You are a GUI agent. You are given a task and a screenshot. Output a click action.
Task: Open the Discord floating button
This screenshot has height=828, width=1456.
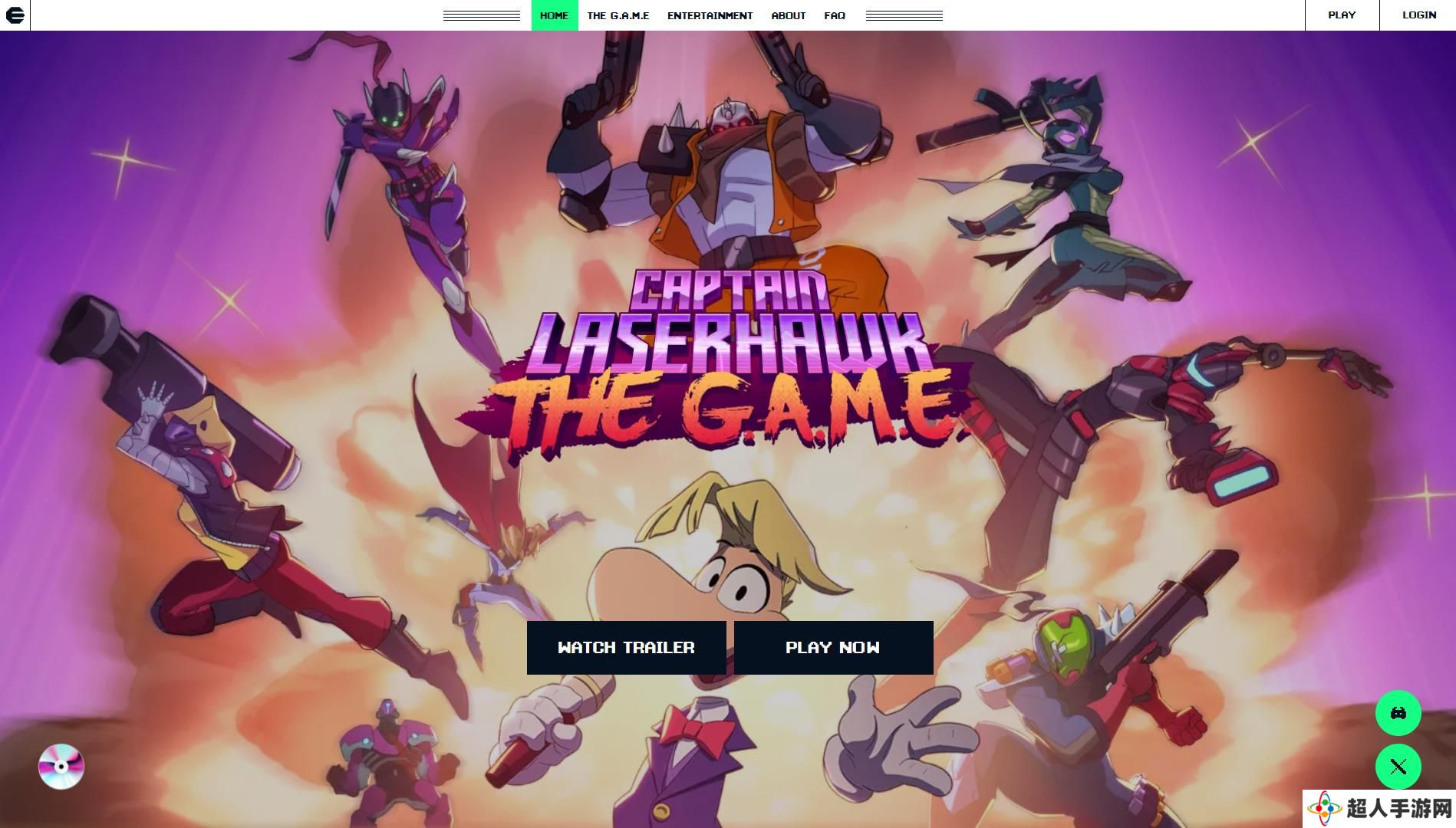coord(1398,713)
